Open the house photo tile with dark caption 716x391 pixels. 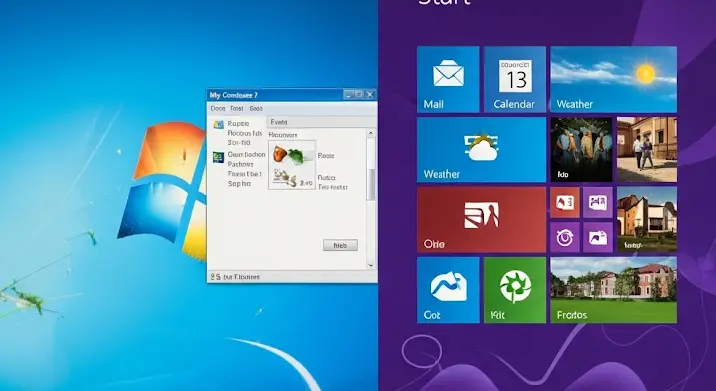pyautogui.click(x=647, y=220)
